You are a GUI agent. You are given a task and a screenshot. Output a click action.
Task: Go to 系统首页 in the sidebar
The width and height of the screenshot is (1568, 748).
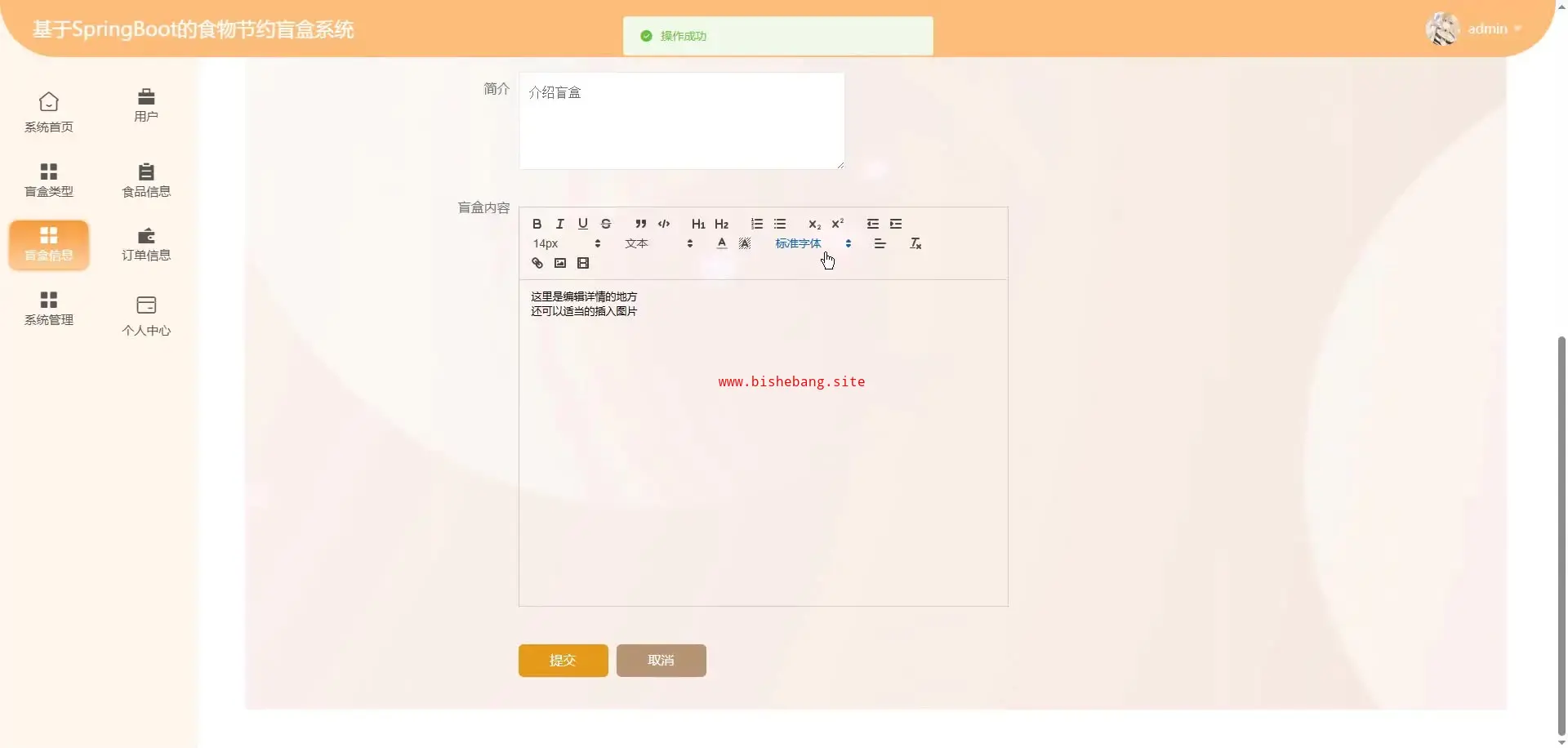pos(49,113)
